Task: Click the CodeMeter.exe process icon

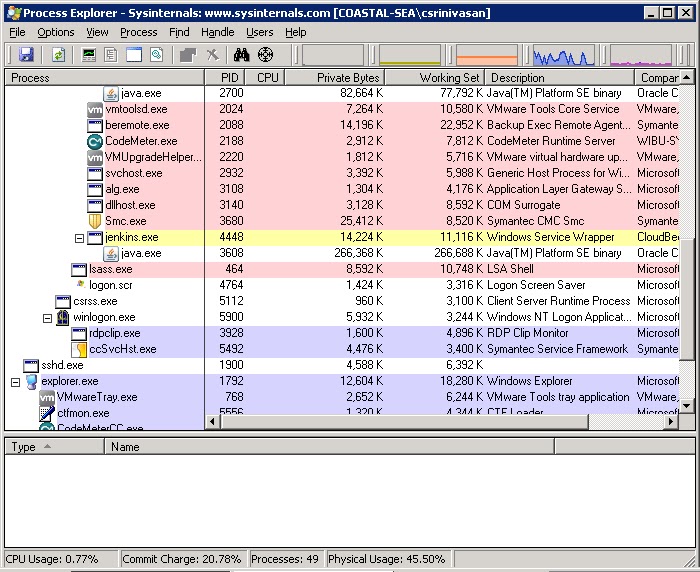Action: point(95,142)
